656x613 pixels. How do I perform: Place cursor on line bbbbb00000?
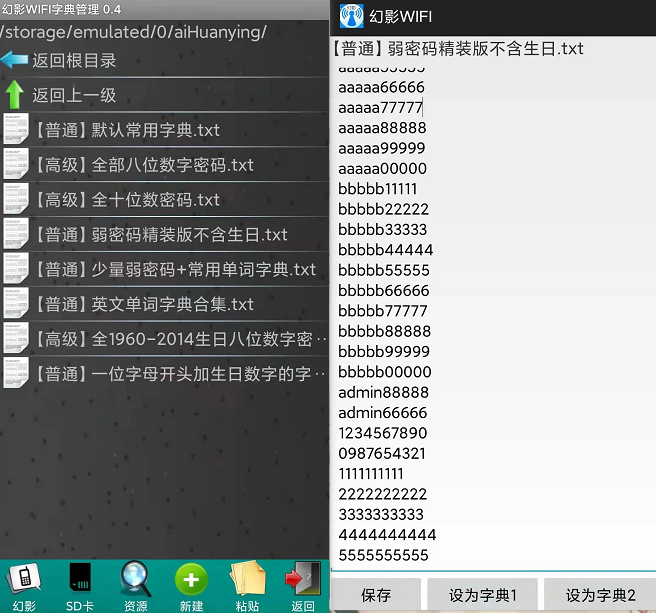[x=384, y=372]
